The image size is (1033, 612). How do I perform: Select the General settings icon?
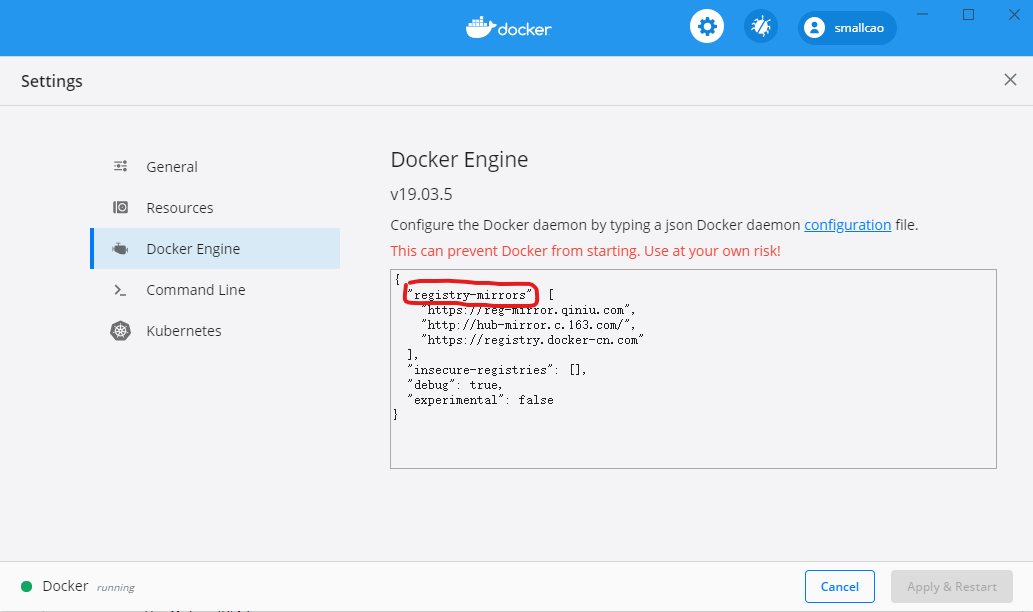tap(122, 166)
